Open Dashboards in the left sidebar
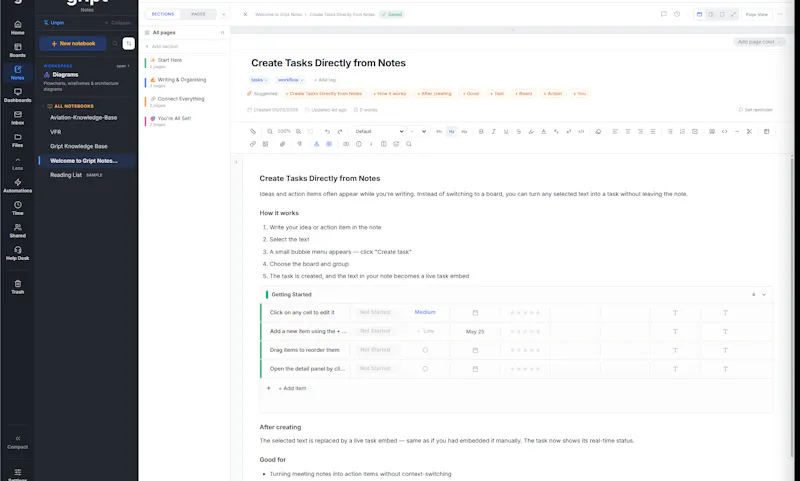The height and width of the screenshot is (481, 800). 17,95
